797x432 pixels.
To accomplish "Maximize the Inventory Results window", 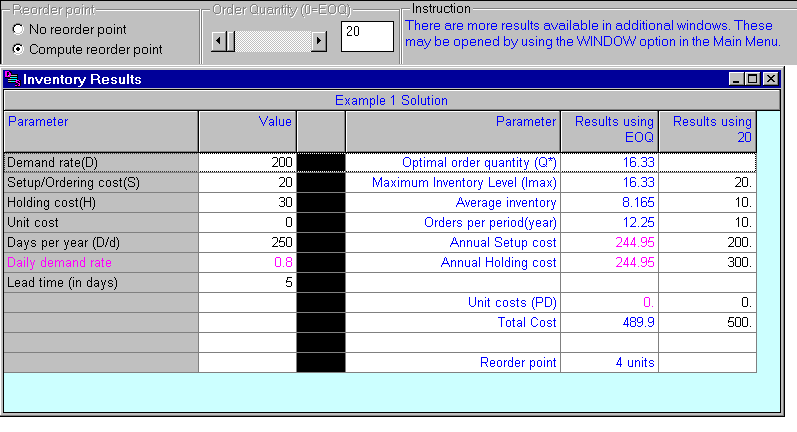I will (x=753, y=78).
